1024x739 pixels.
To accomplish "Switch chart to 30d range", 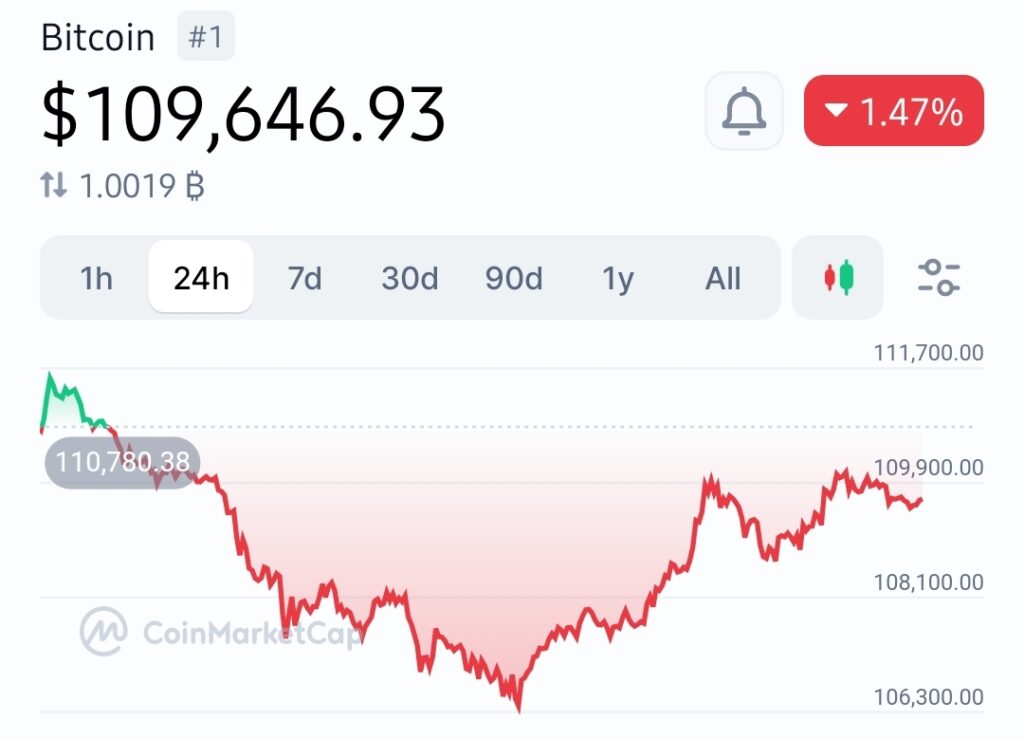I will click(x=409, y=278).
